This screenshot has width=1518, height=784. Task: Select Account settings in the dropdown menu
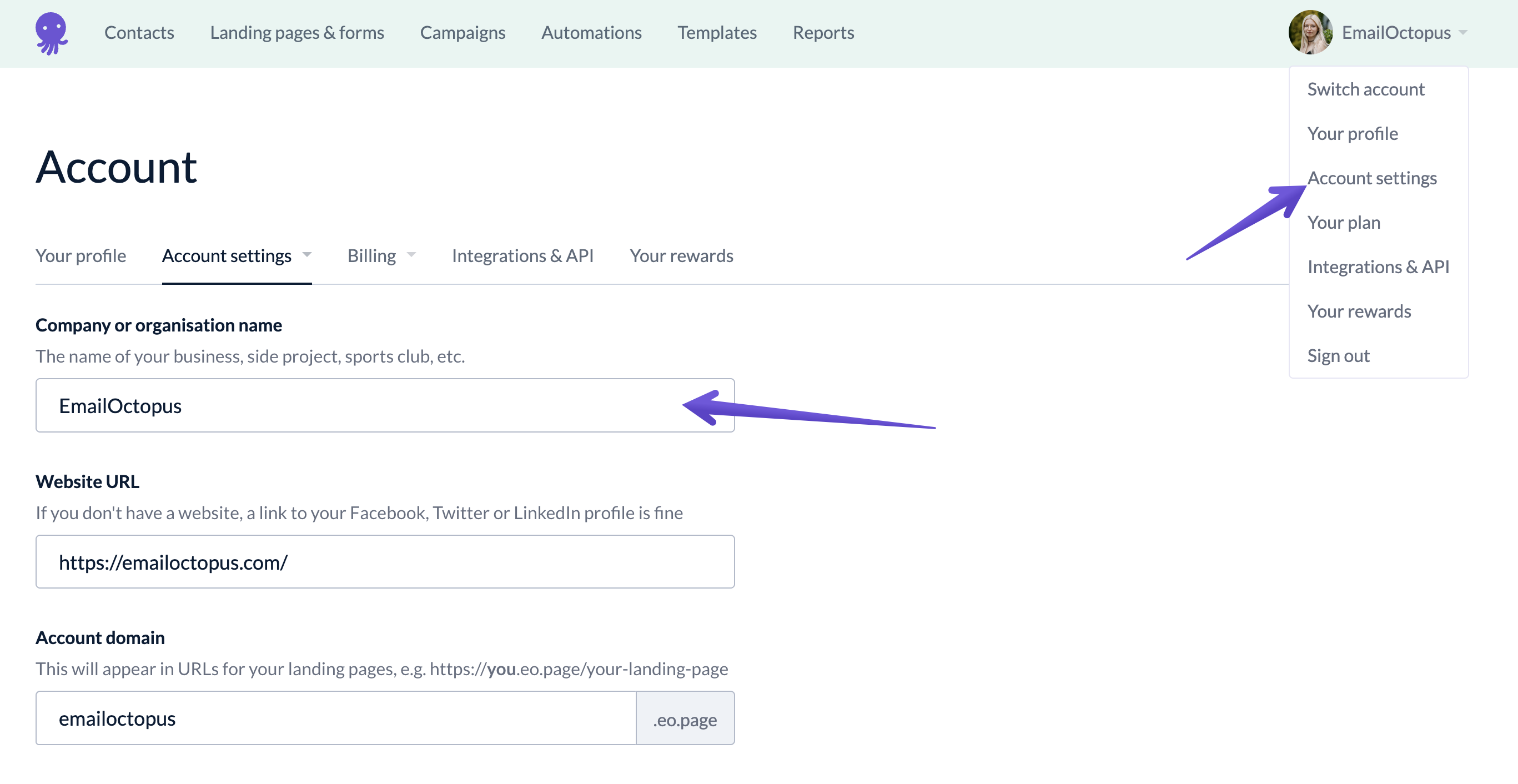click(x=1372, y=178)
